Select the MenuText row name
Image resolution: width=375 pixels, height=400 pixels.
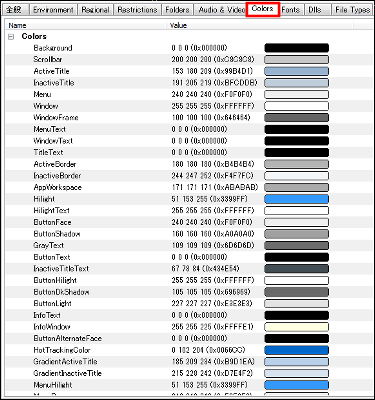tap(49, 129)
